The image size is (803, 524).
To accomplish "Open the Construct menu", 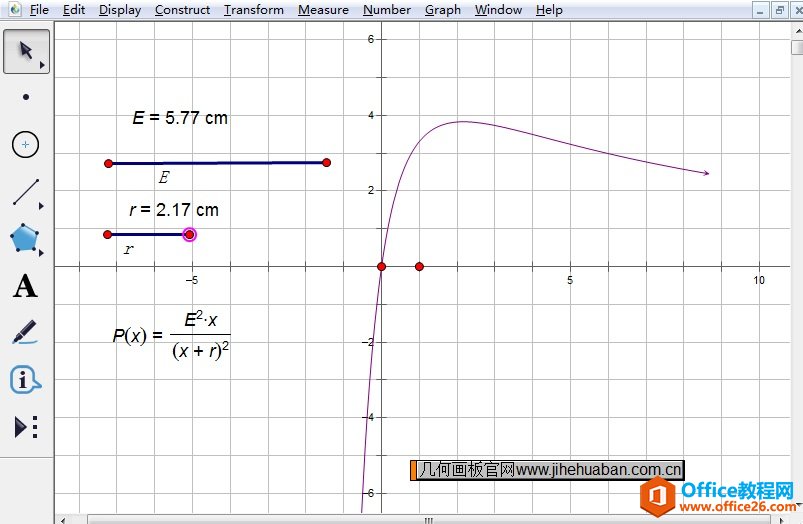I will 182,10.
